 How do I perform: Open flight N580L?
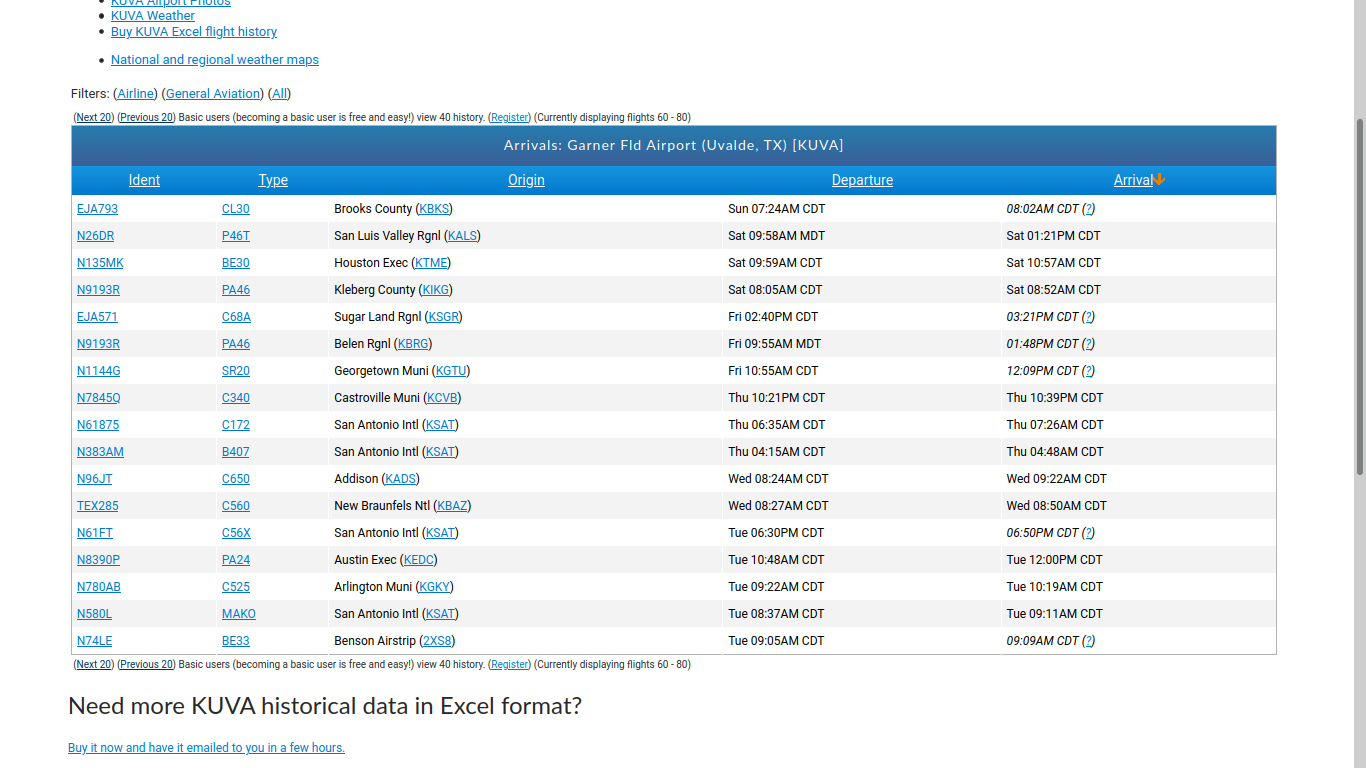coord(94,614)
